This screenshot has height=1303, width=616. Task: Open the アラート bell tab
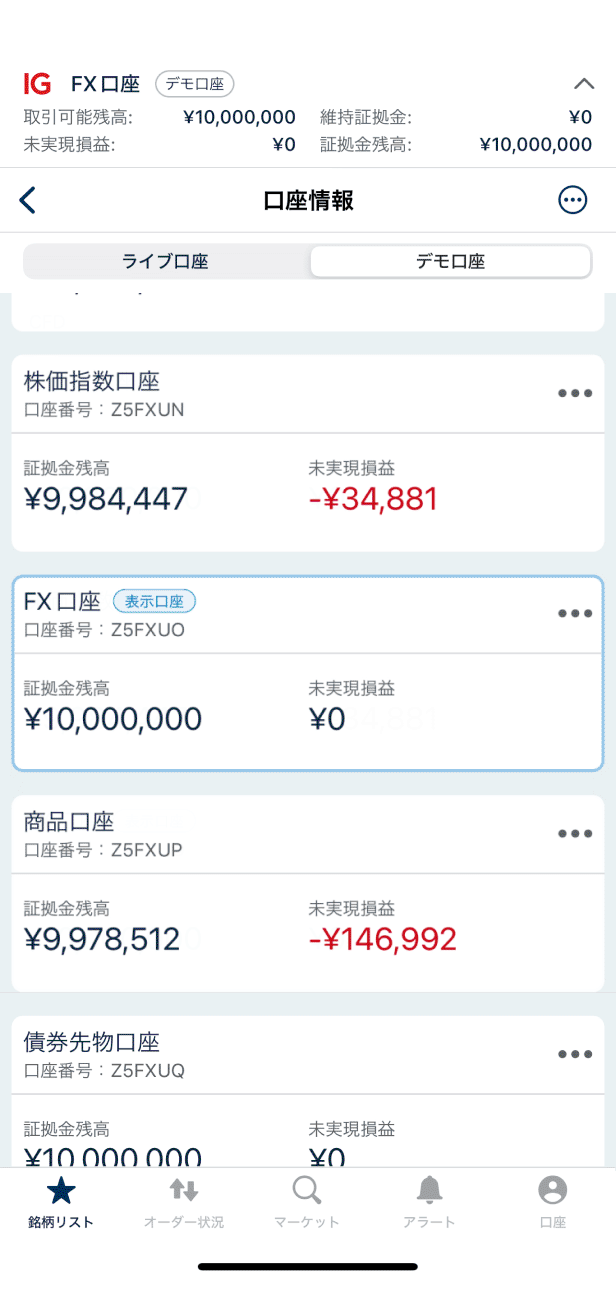(x=430, y=1201)
